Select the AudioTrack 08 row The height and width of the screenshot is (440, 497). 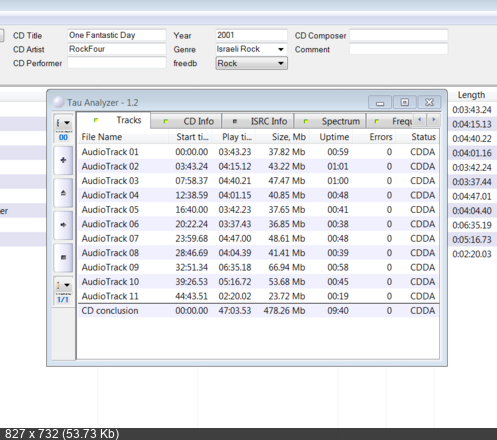[258, 253]
